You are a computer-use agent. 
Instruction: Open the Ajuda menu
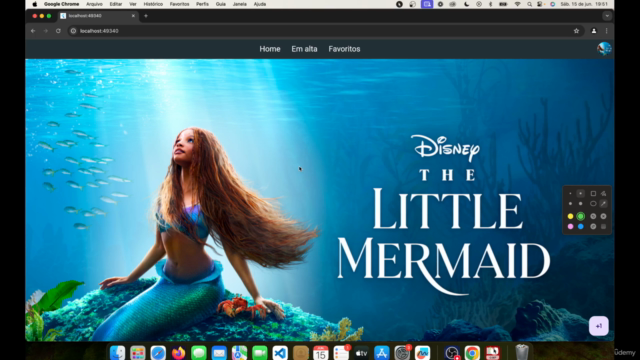[x=260, y=4]
